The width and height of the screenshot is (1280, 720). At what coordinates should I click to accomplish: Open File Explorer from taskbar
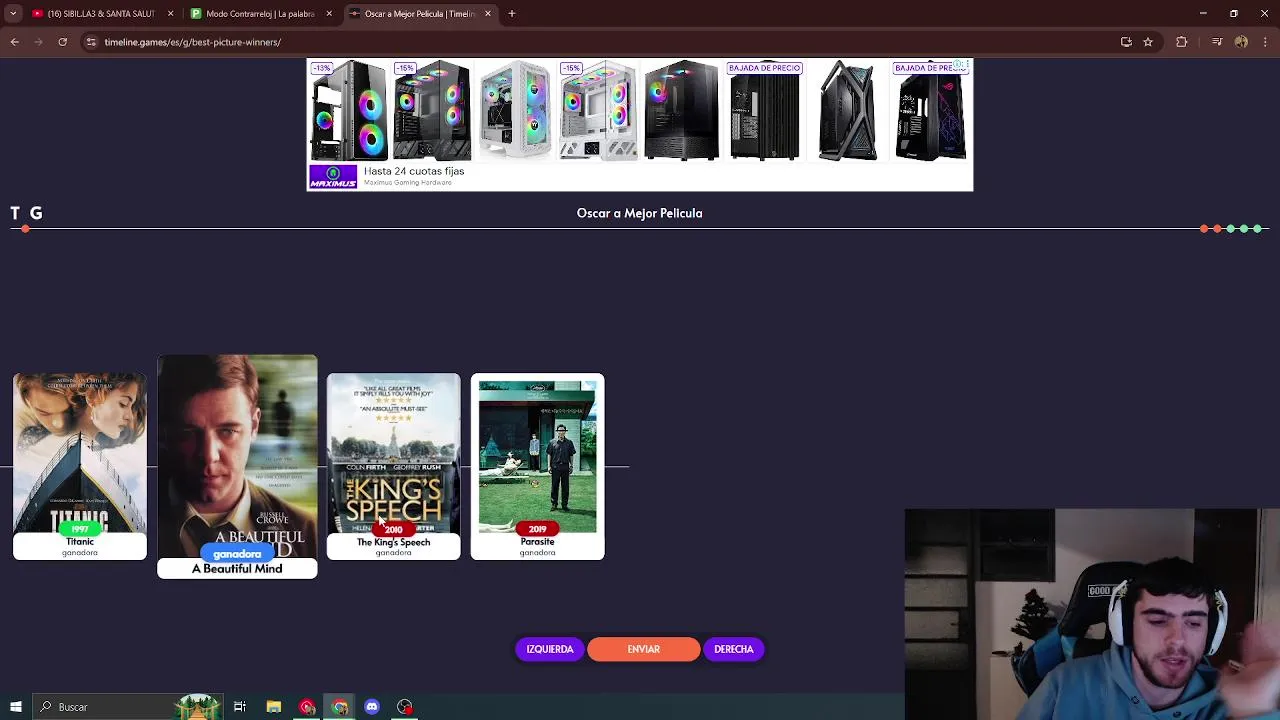point(273,707)
